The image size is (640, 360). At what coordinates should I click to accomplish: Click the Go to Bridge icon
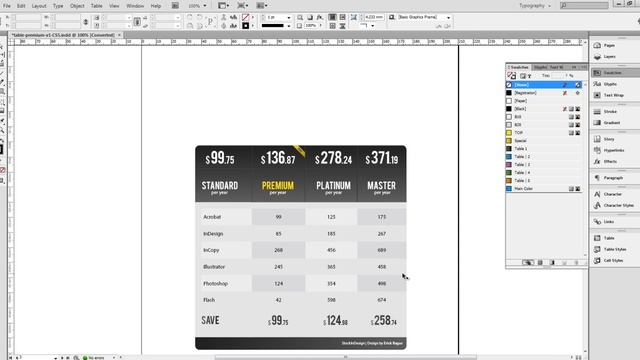point(175,6)
